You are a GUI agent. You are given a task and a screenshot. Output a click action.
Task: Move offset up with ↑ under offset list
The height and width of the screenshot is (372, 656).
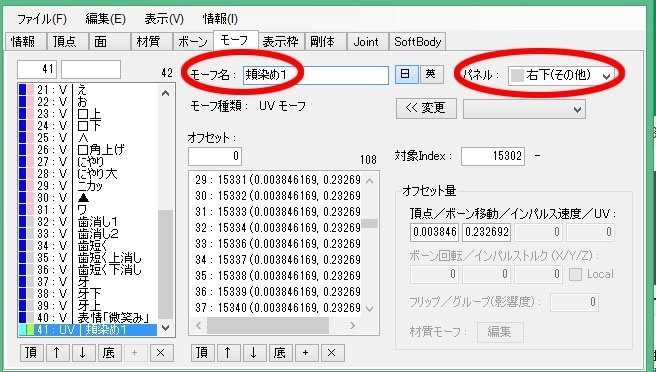tap(228, 353)
